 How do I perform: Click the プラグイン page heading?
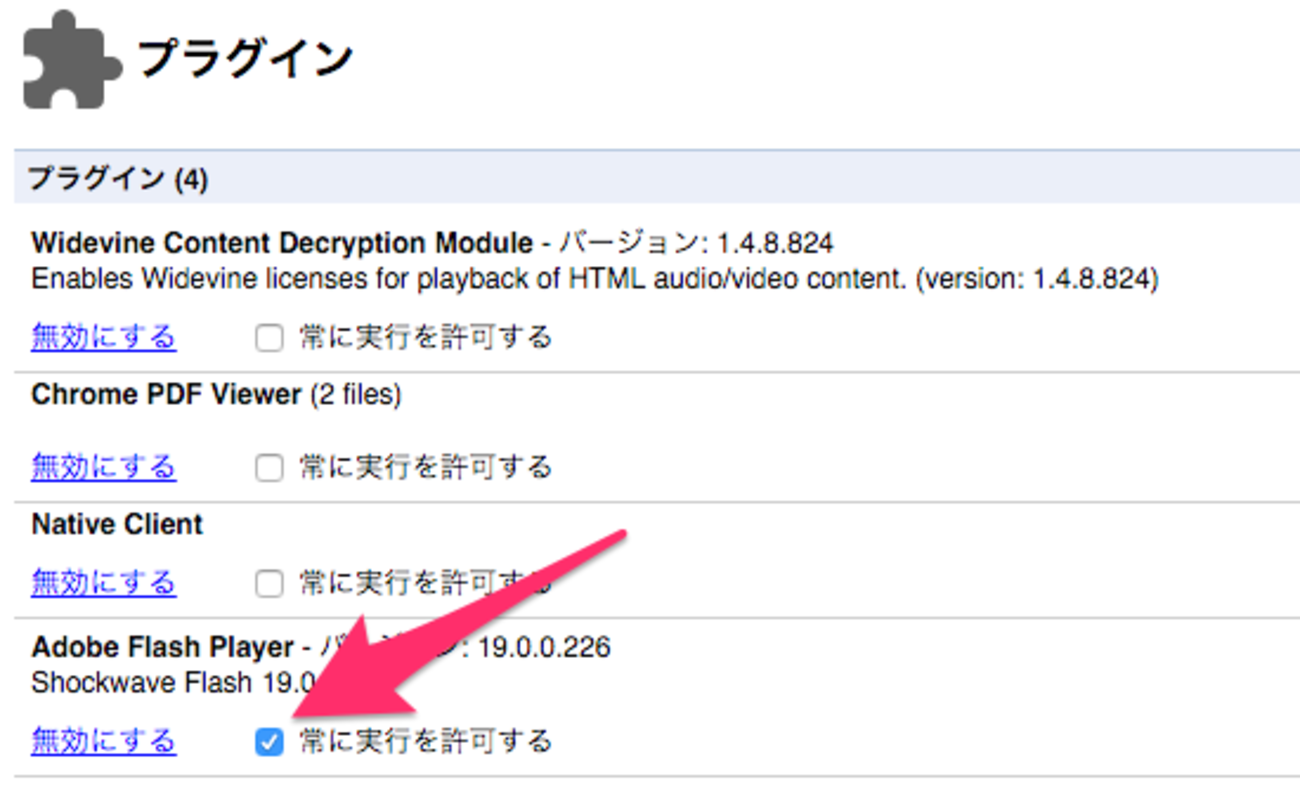245,59
